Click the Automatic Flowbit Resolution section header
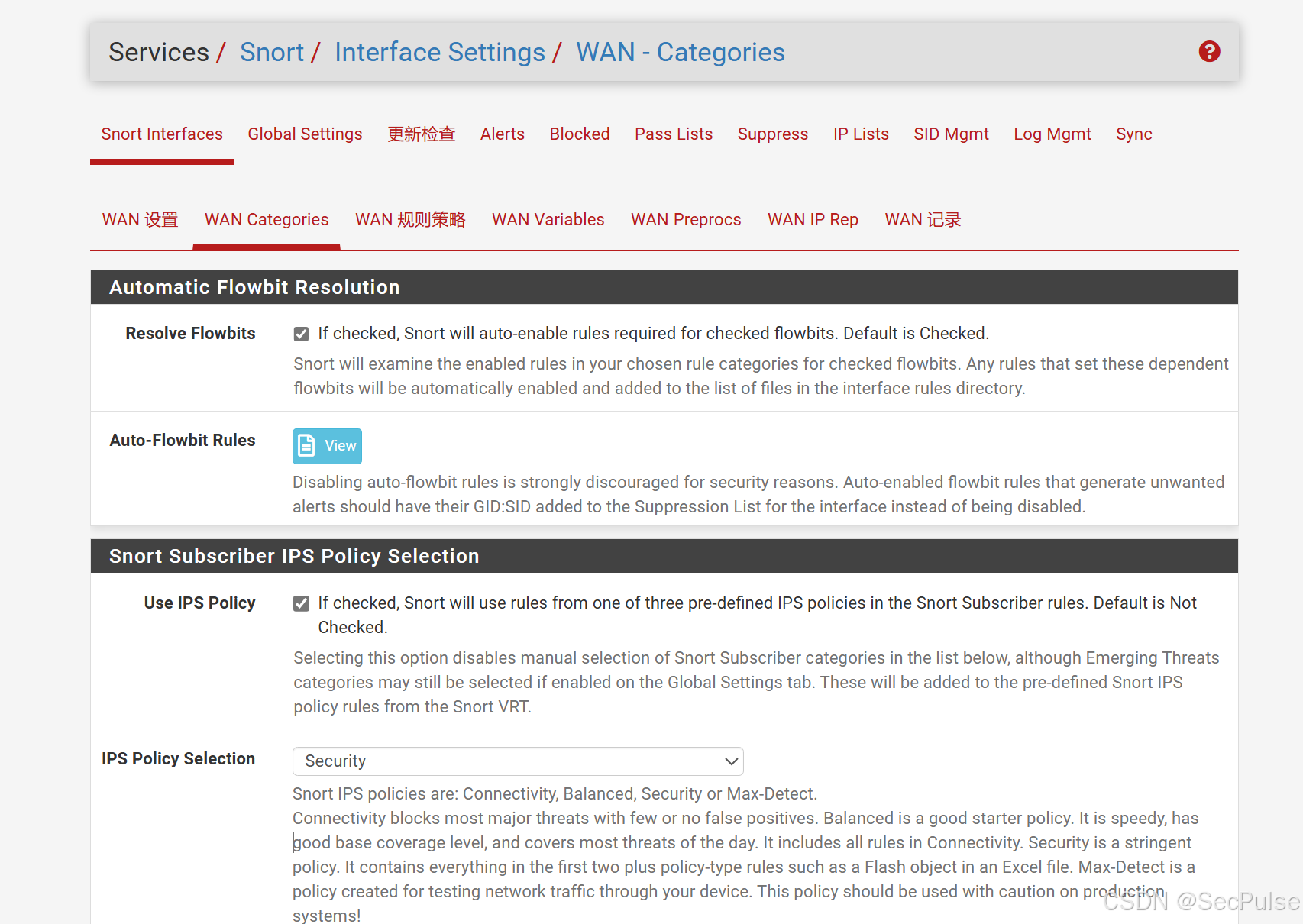This screenshot has width=1303, height=924. (664, 288)
